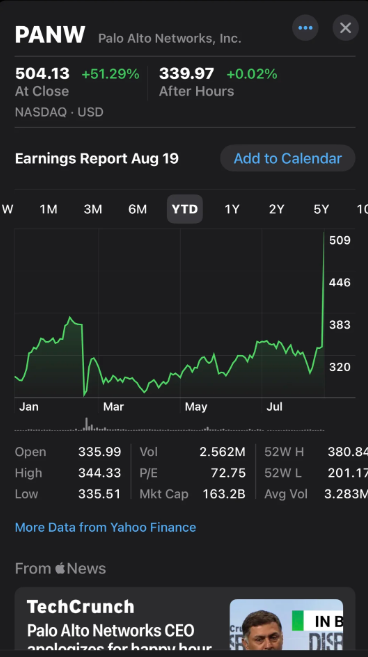
Task: Close the PANW stock detail sheet
Action: point(345,28)
